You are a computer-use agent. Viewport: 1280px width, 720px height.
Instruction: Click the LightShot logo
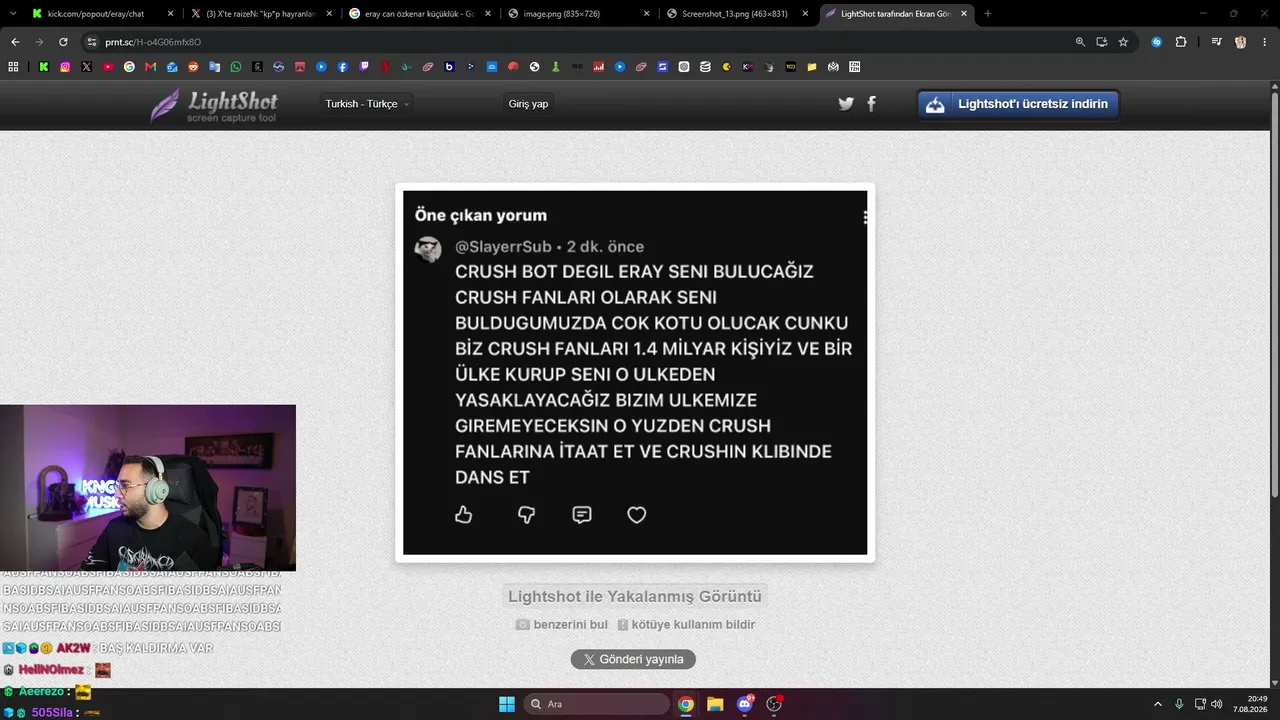pyautogui.click(x=214, y=105)
